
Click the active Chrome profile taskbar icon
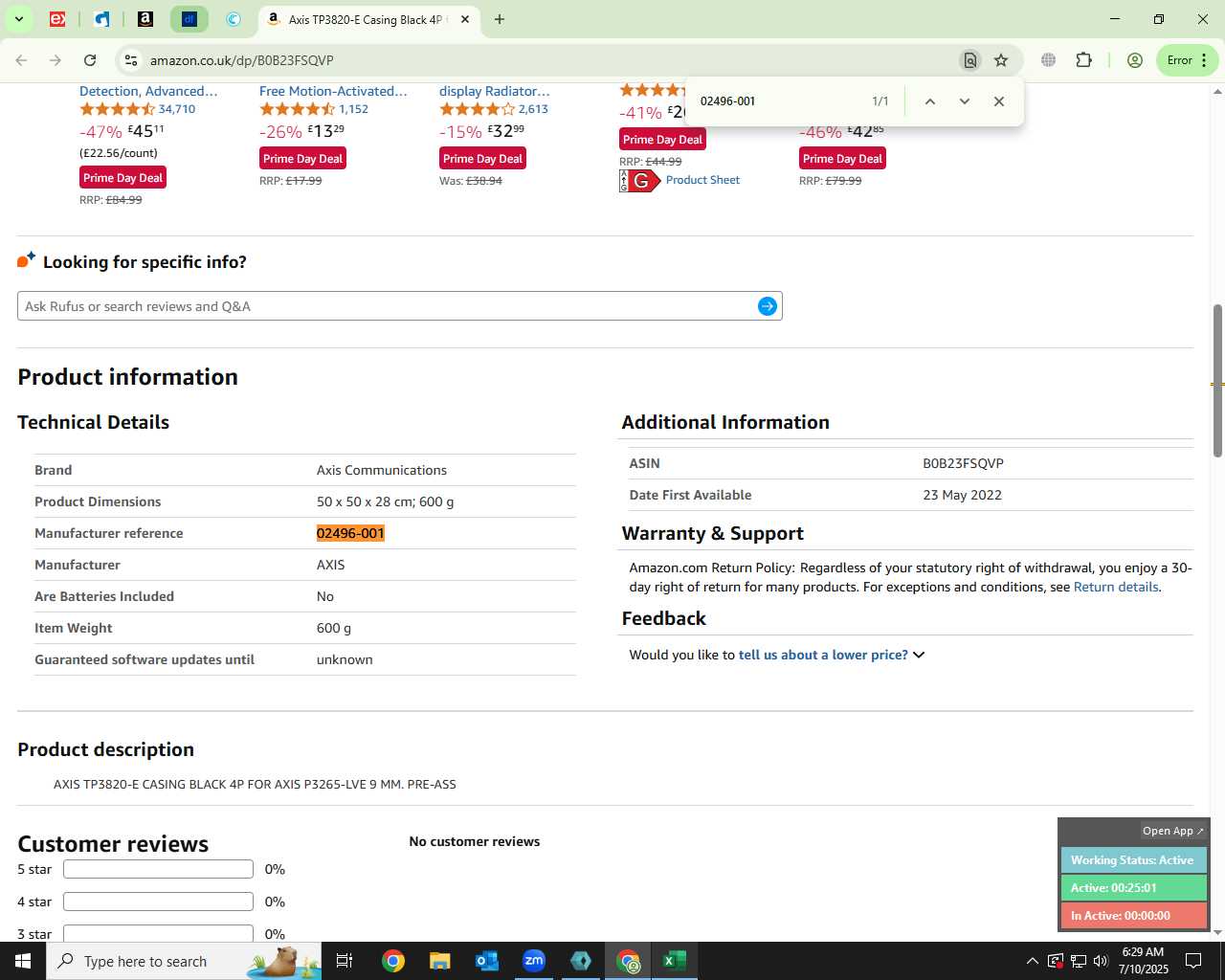coord(628,961)
